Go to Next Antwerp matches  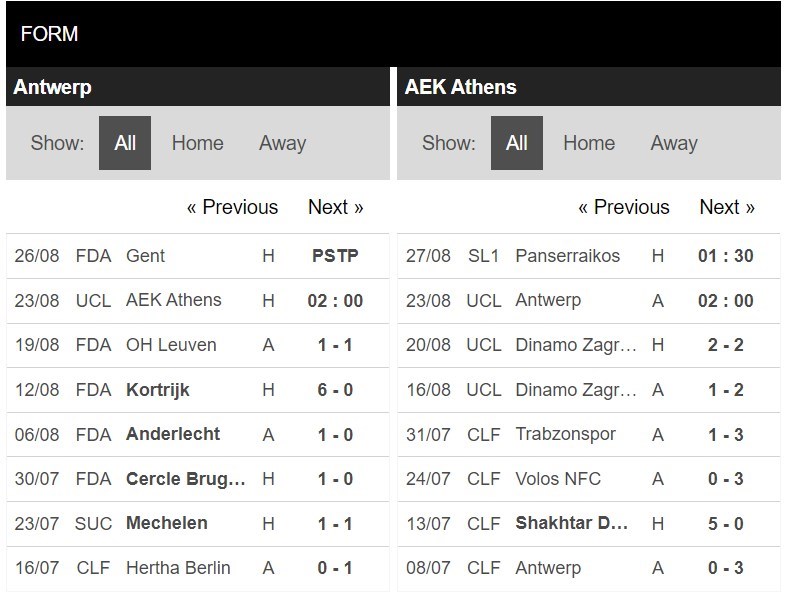pos(335,207)
